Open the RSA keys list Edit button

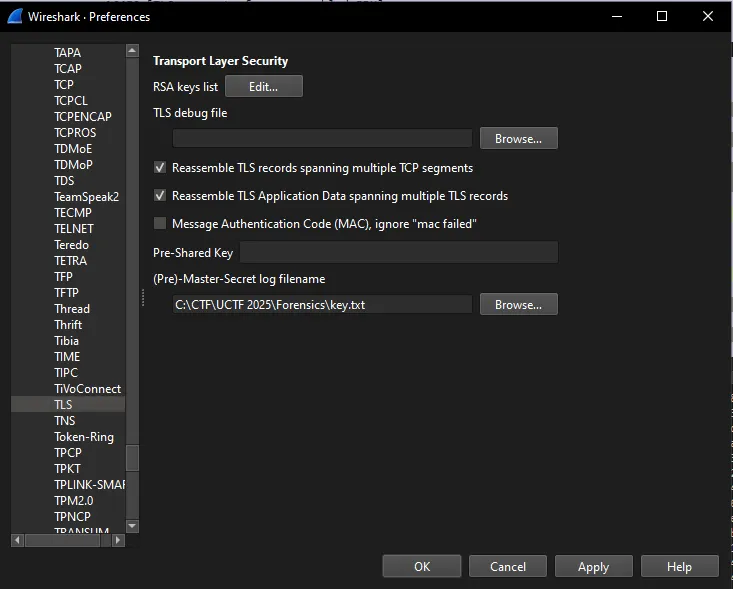[264, 86]
